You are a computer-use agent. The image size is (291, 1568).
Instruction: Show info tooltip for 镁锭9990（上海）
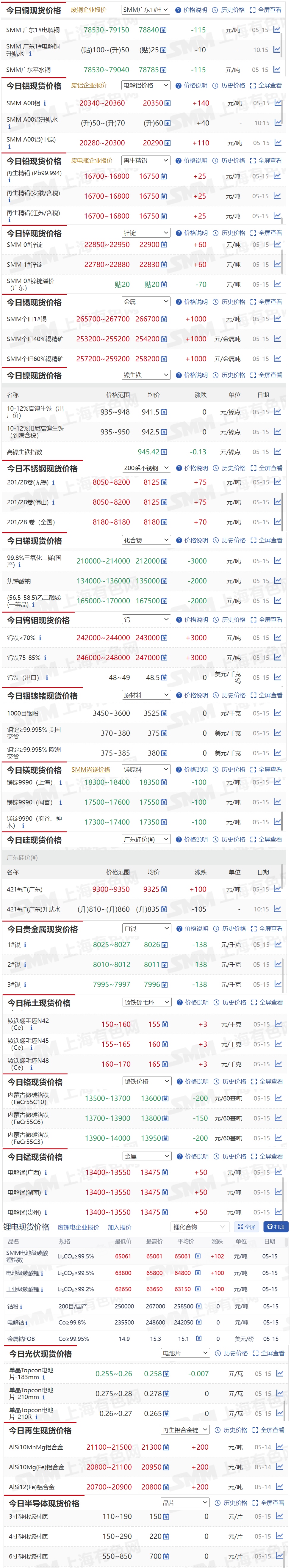[60, 783]
